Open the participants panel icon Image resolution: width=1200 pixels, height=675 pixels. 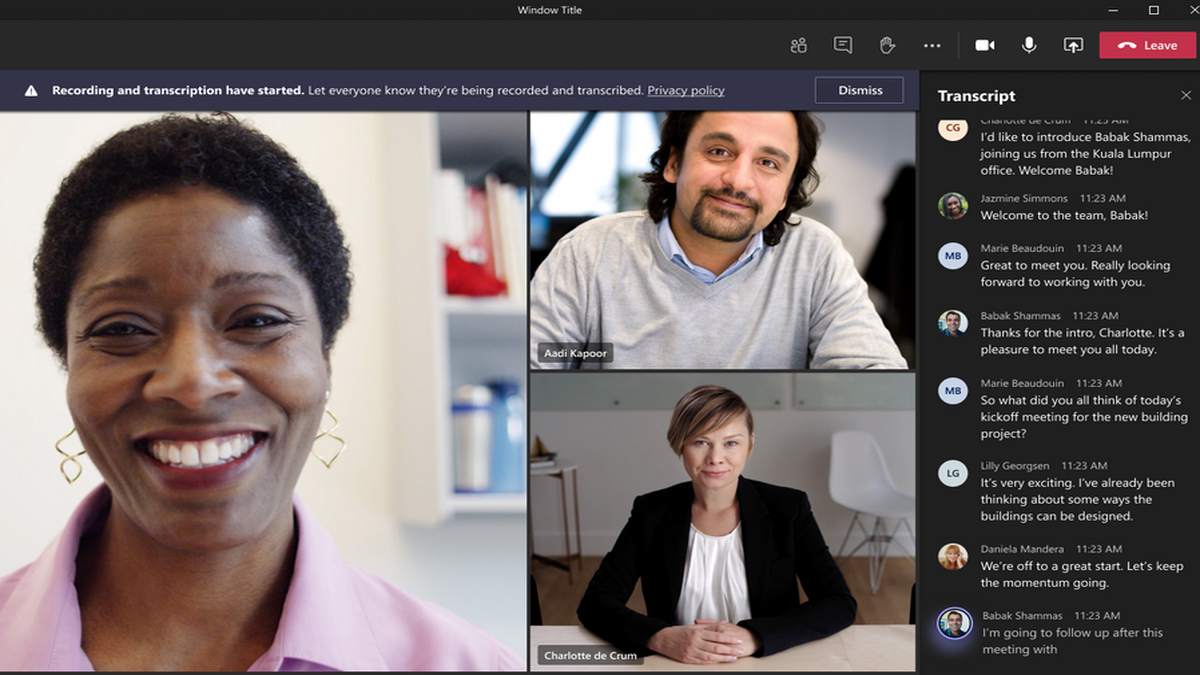[798, 45]
